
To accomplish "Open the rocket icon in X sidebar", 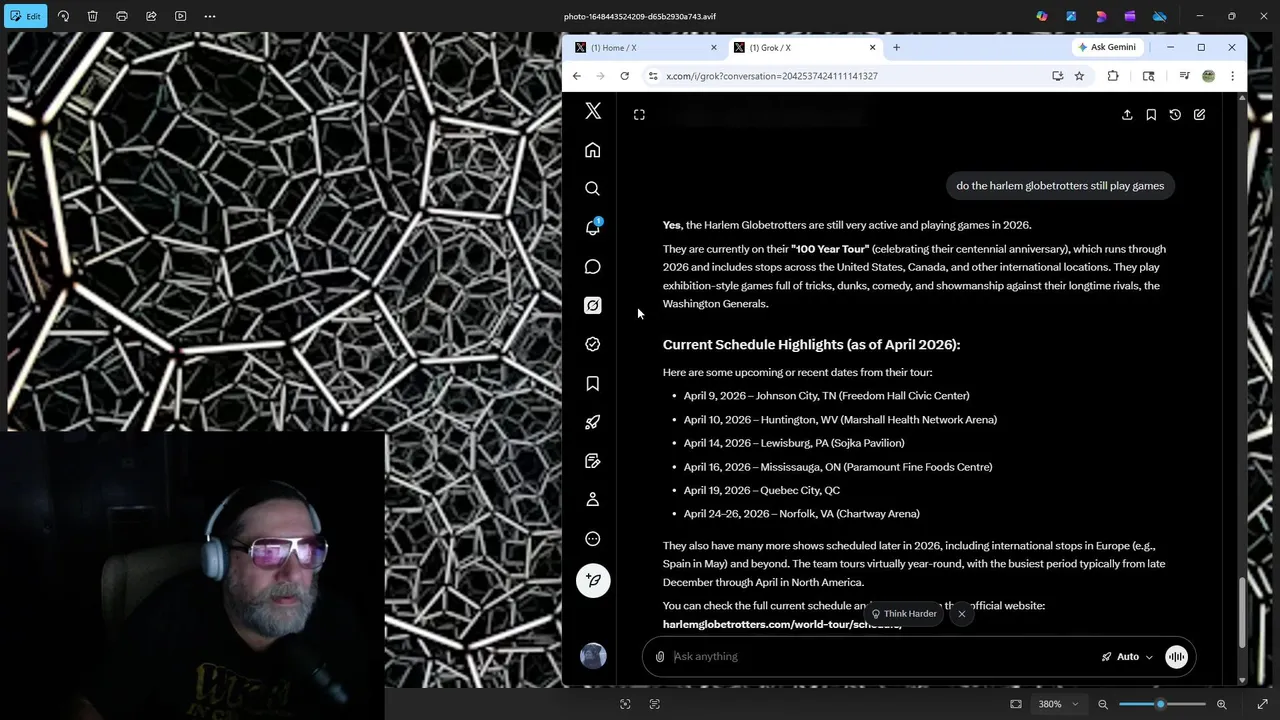I will tap(593, 422).
